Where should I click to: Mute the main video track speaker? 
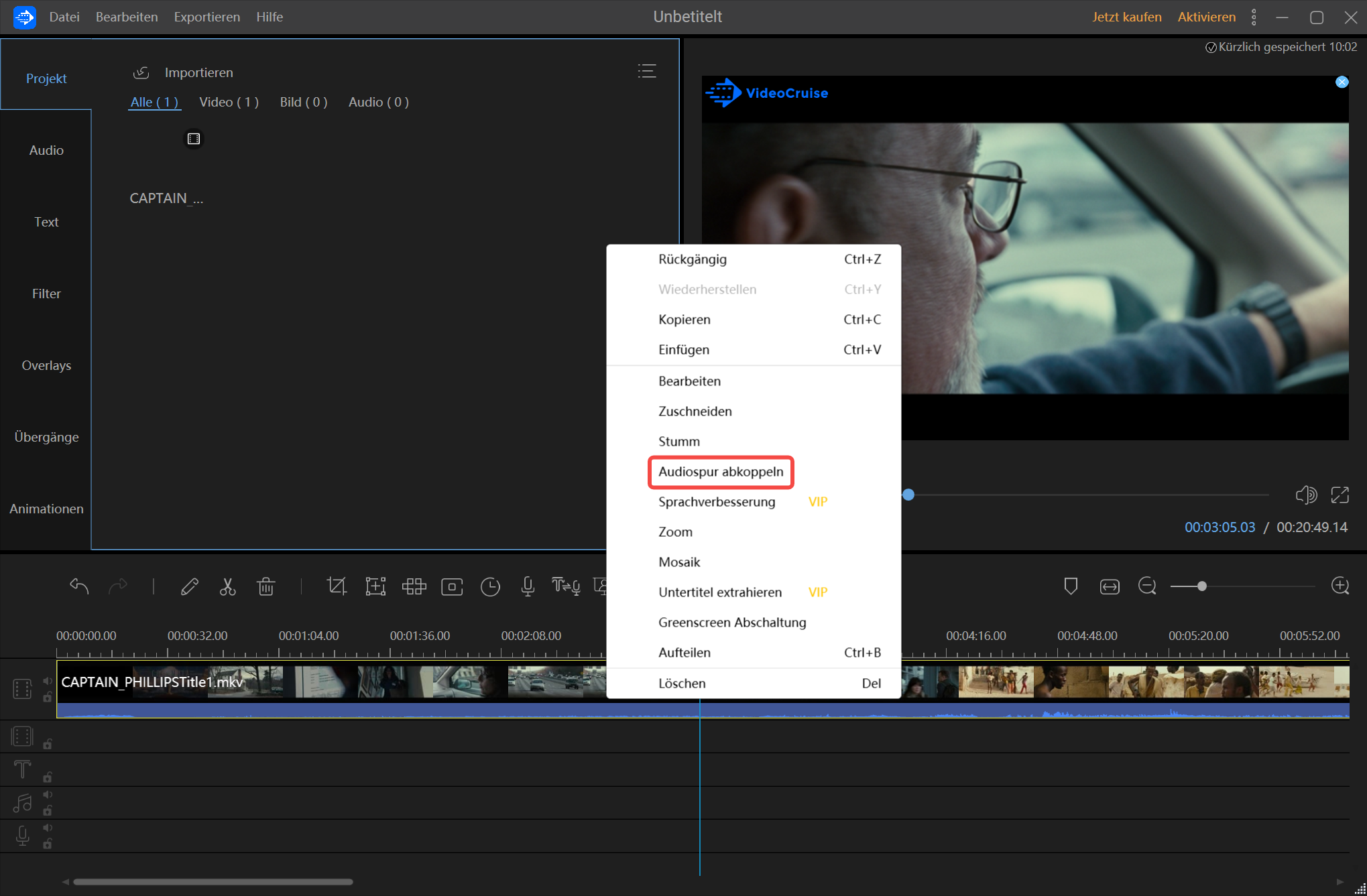pyautogui.click(x=48, y=681)
